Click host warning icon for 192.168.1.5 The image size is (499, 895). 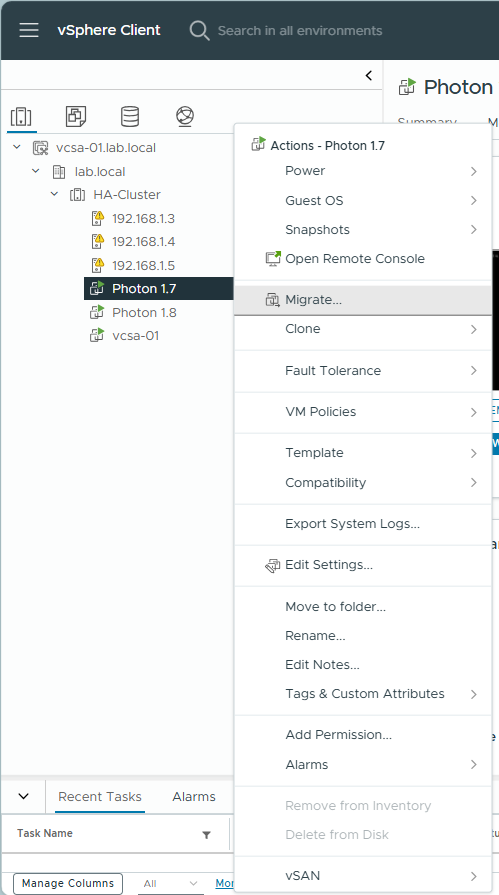pos(98,265)
